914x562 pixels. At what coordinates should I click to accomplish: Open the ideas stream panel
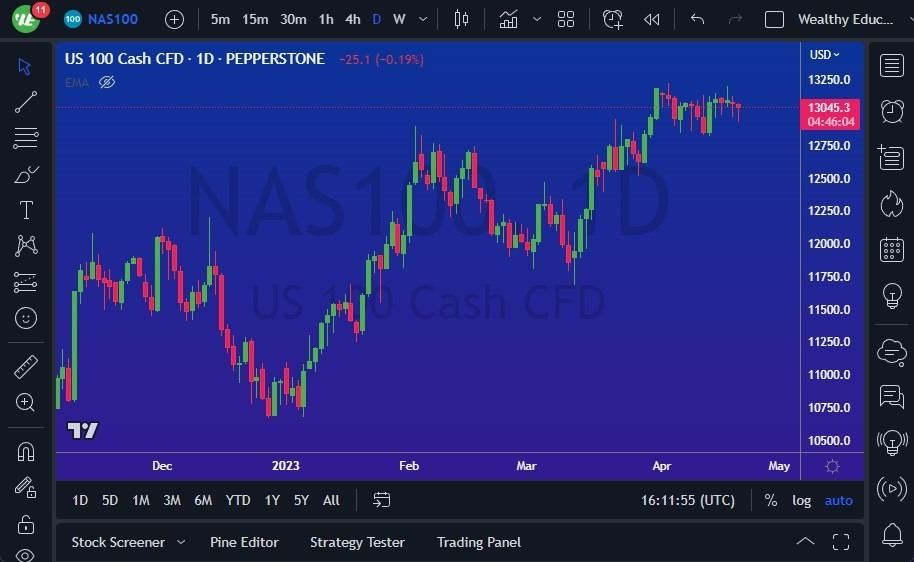coord(892,443)
